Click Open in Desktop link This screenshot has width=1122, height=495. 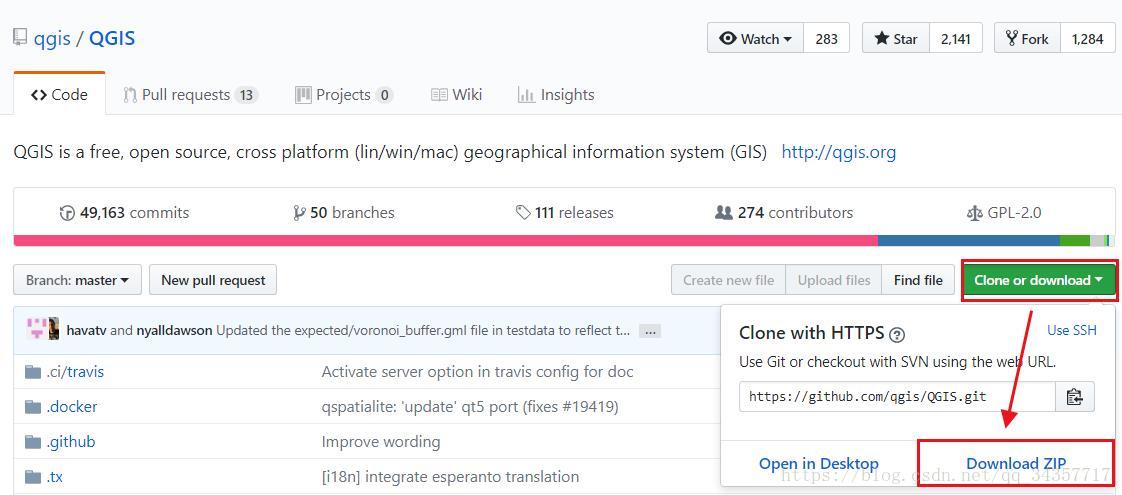[819, 464]
